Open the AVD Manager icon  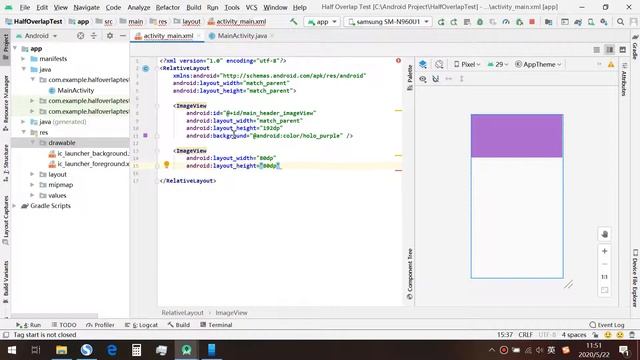[x=591, y=22]
